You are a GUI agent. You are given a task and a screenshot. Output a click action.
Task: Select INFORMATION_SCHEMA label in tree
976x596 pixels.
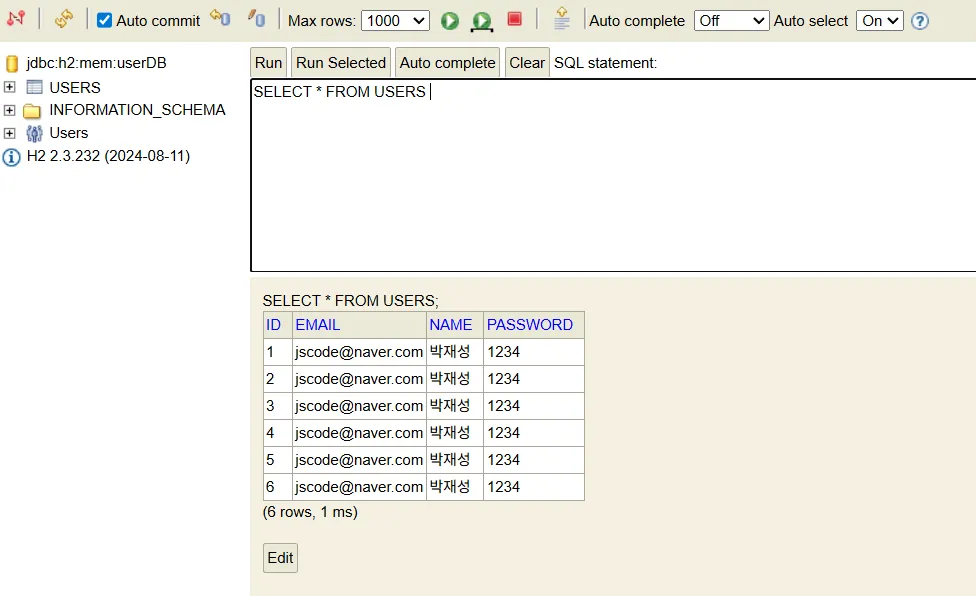tap(138, 110)
